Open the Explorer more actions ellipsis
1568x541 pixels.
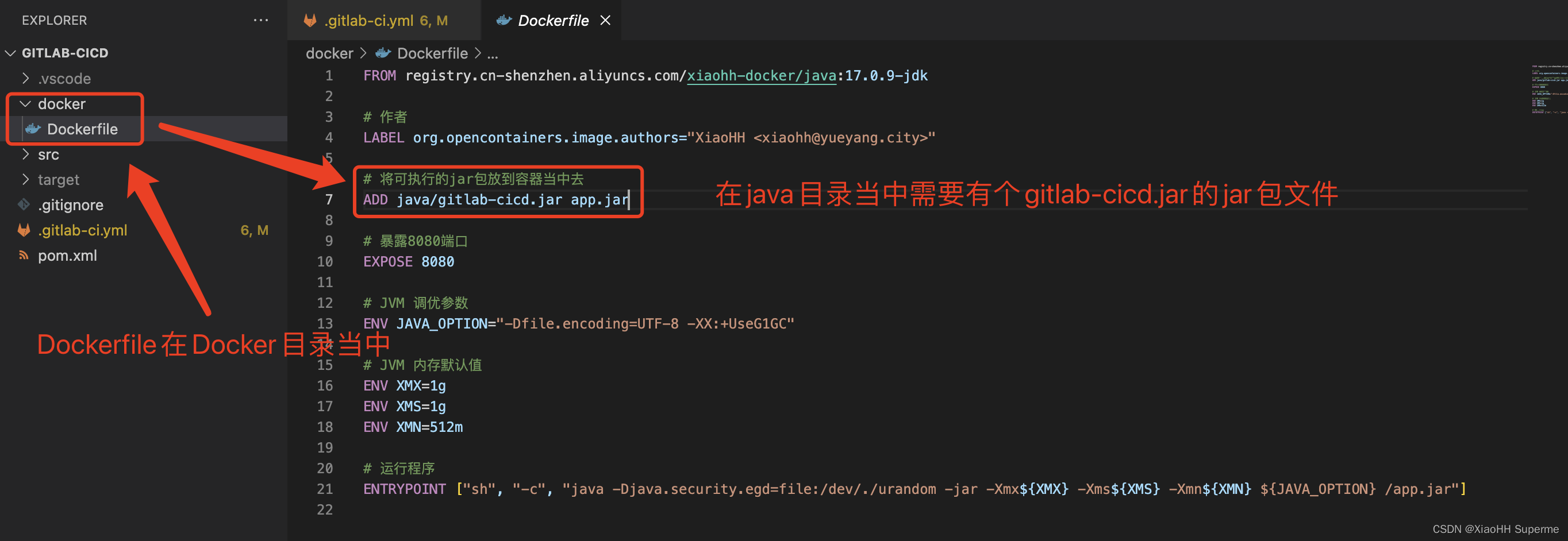(x=260, y=20)
